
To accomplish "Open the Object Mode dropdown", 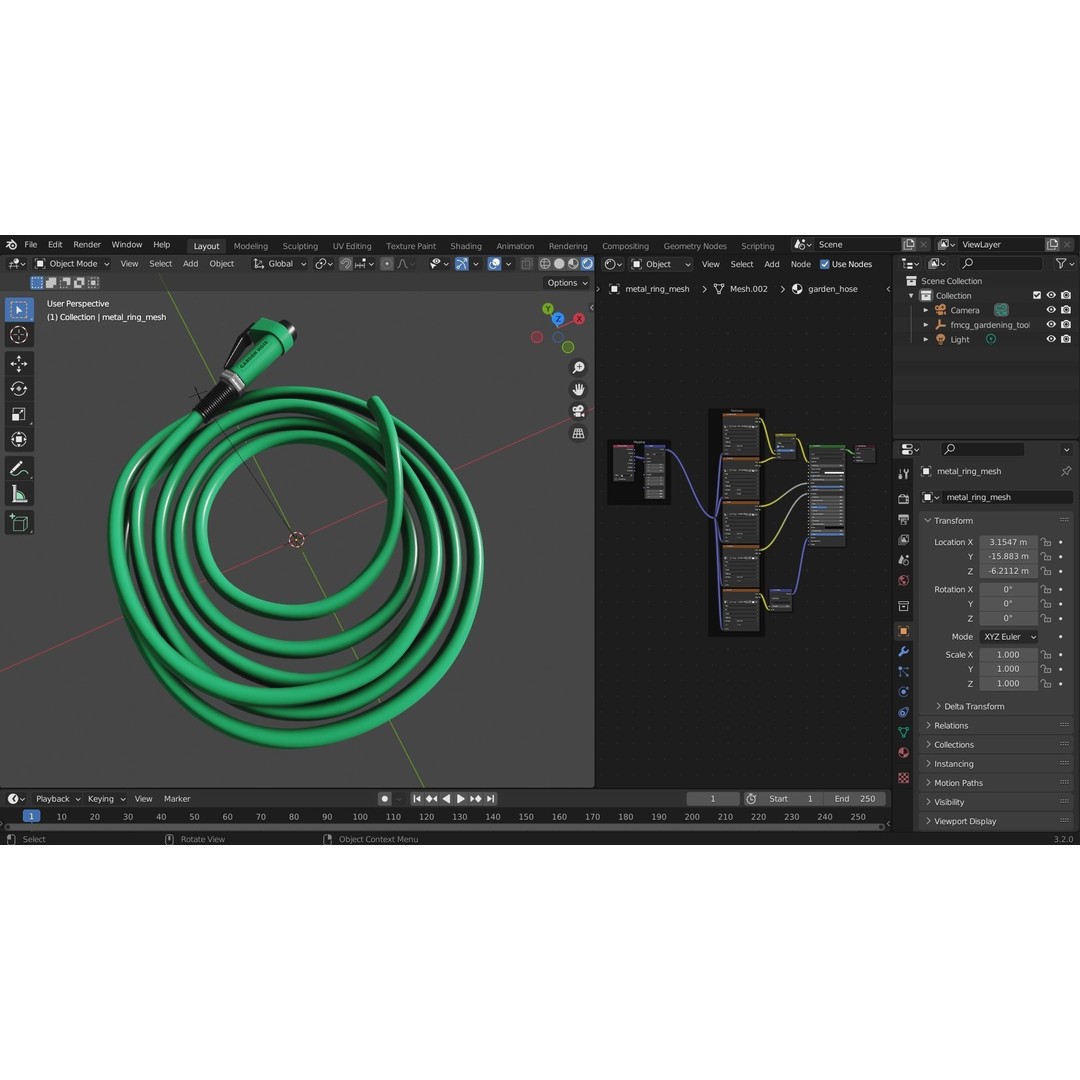I will (73, 264).
